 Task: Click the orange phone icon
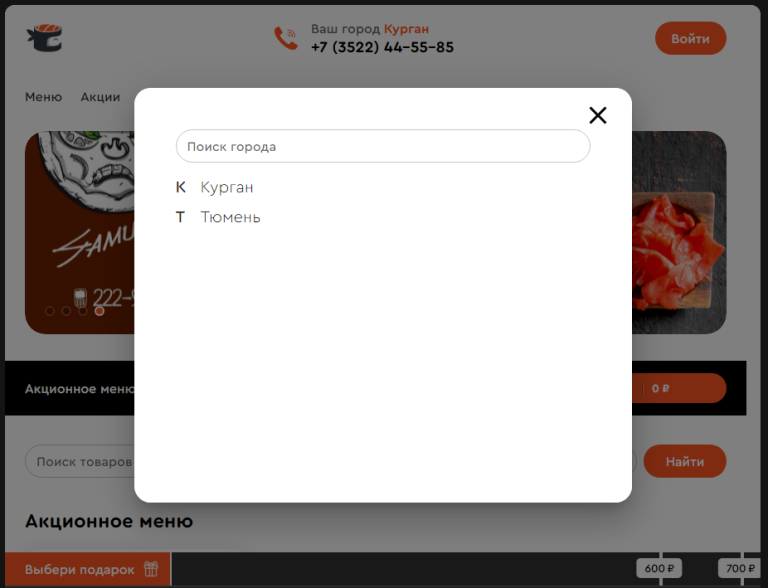pyautogui.click(x=286, y=38)
